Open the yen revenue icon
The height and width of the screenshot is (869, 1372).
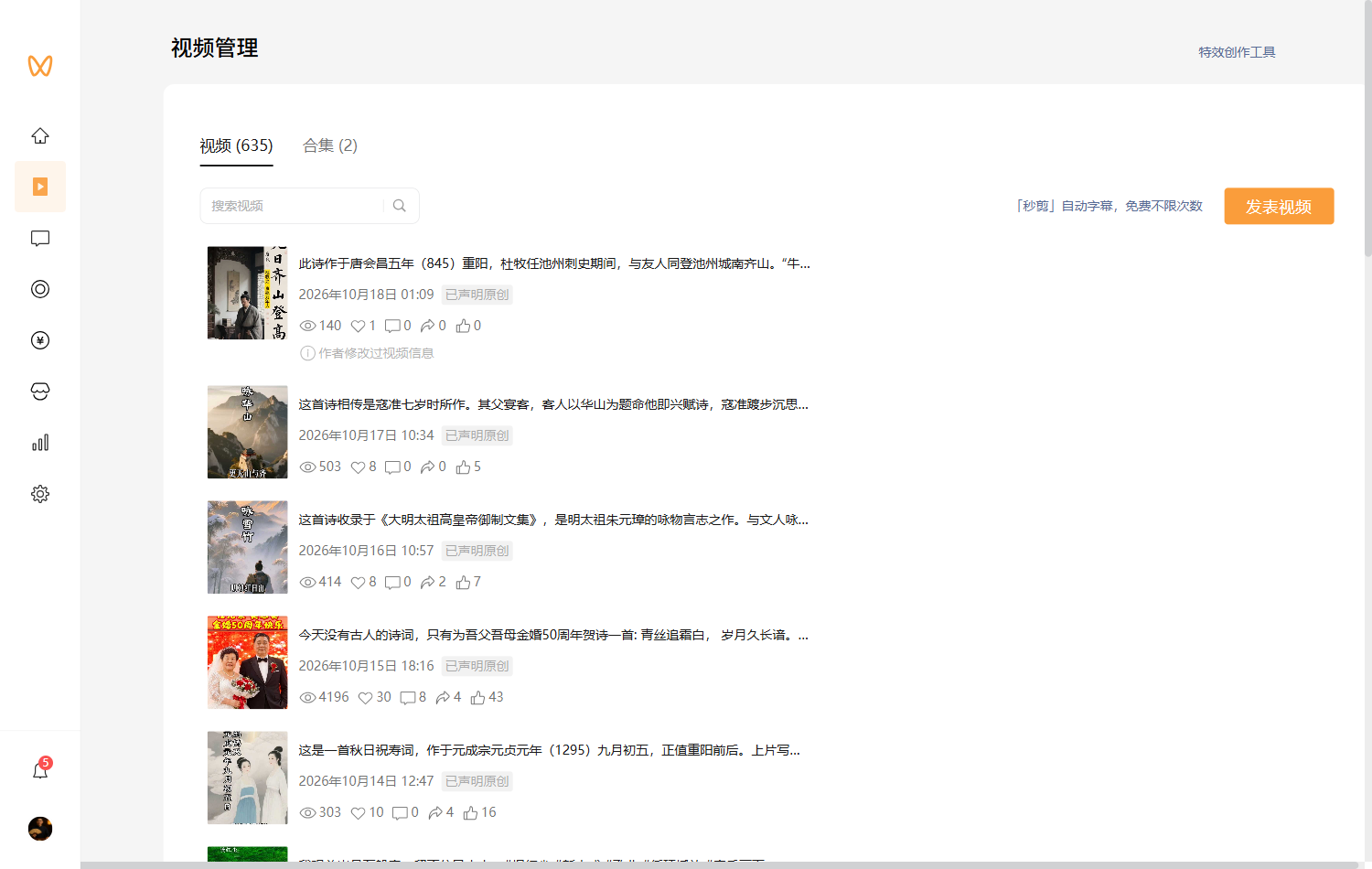click(x=40, y=340)
